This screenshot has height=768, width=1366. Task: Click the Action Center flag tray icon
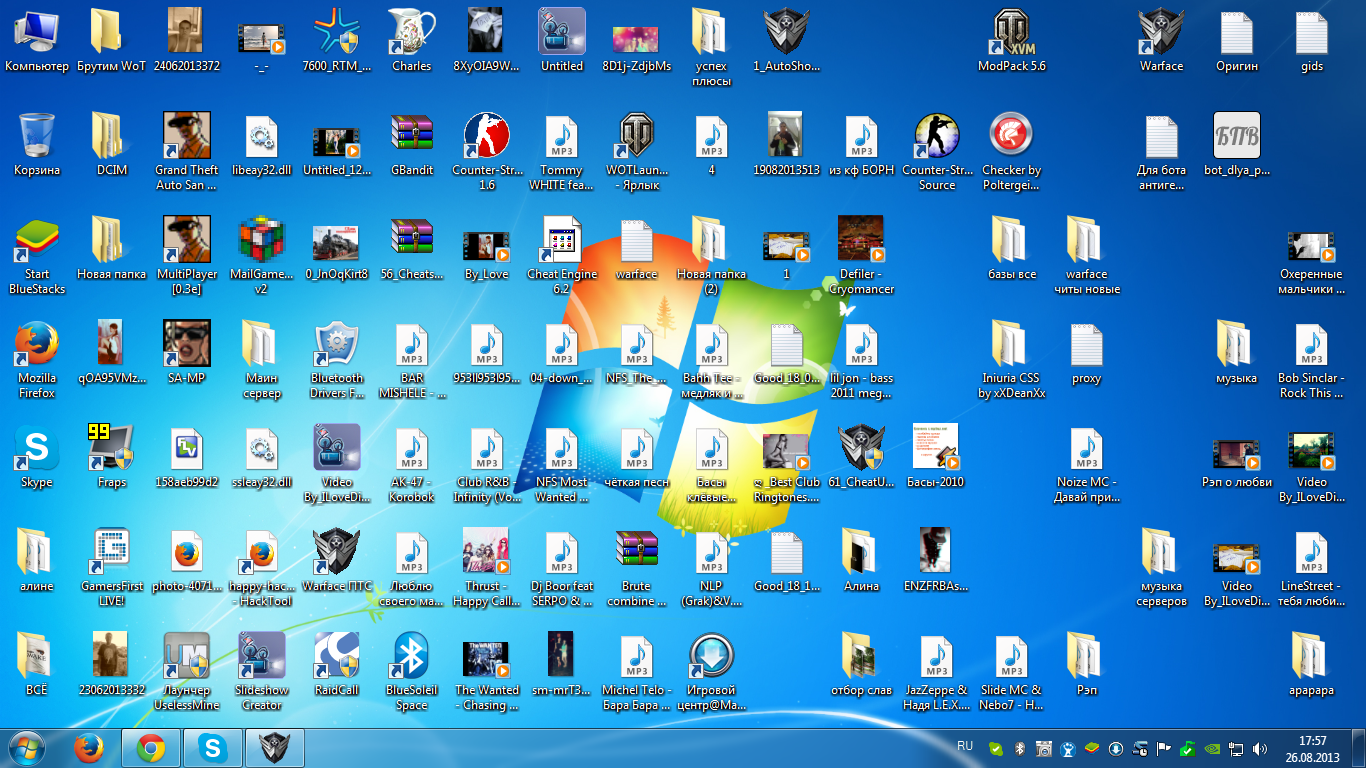(x=1163, y=748)
